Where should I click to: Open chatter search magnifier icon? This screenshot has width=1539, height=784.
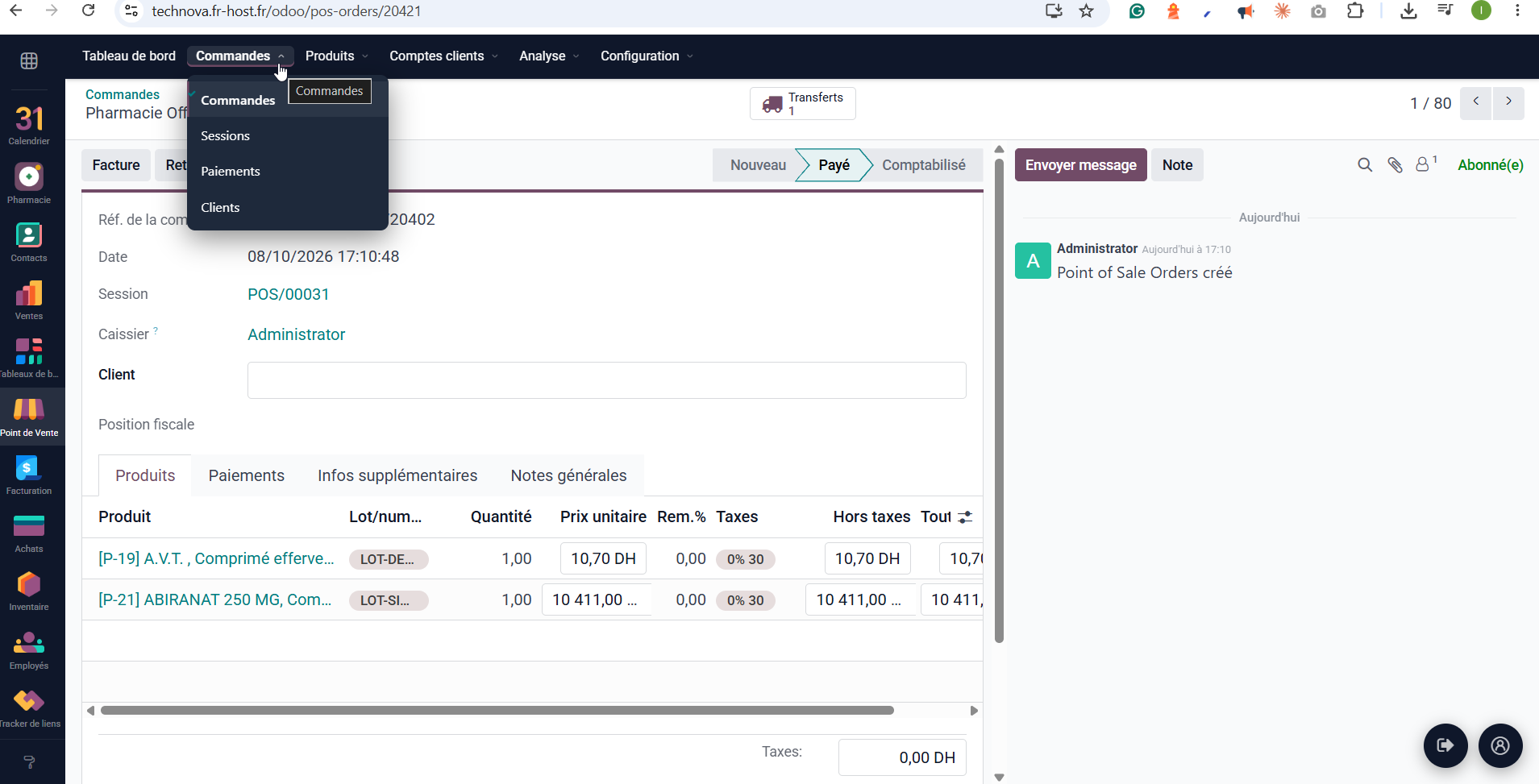(x=1365, y=165)
